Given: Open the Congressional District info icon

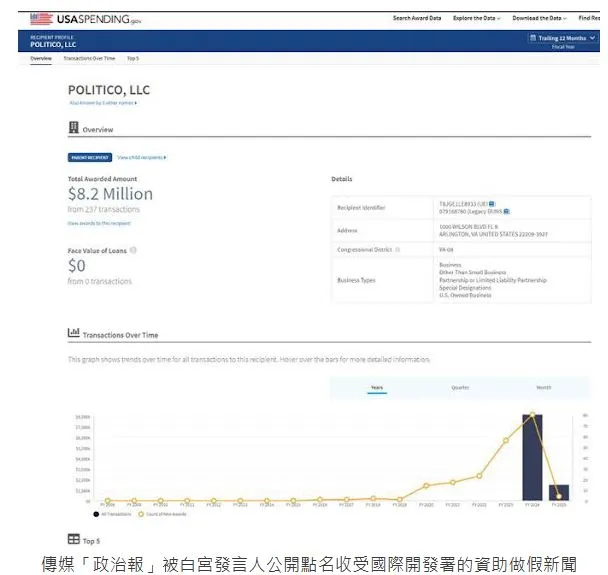Looking at the screenshot, I should (397, 250).
